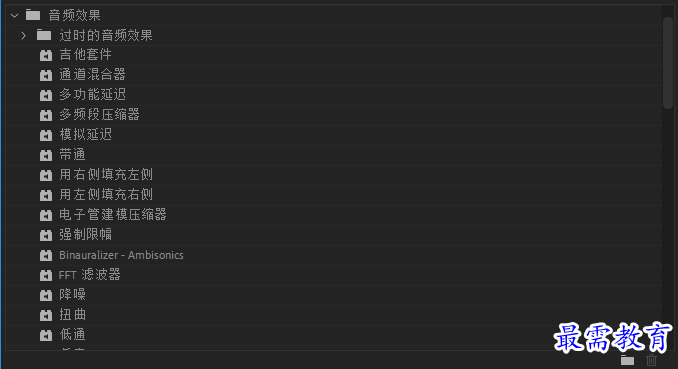Click the effect icon beside 通道混合器
The height and width of the screenshot is (369, 678).
click(46, 75)
